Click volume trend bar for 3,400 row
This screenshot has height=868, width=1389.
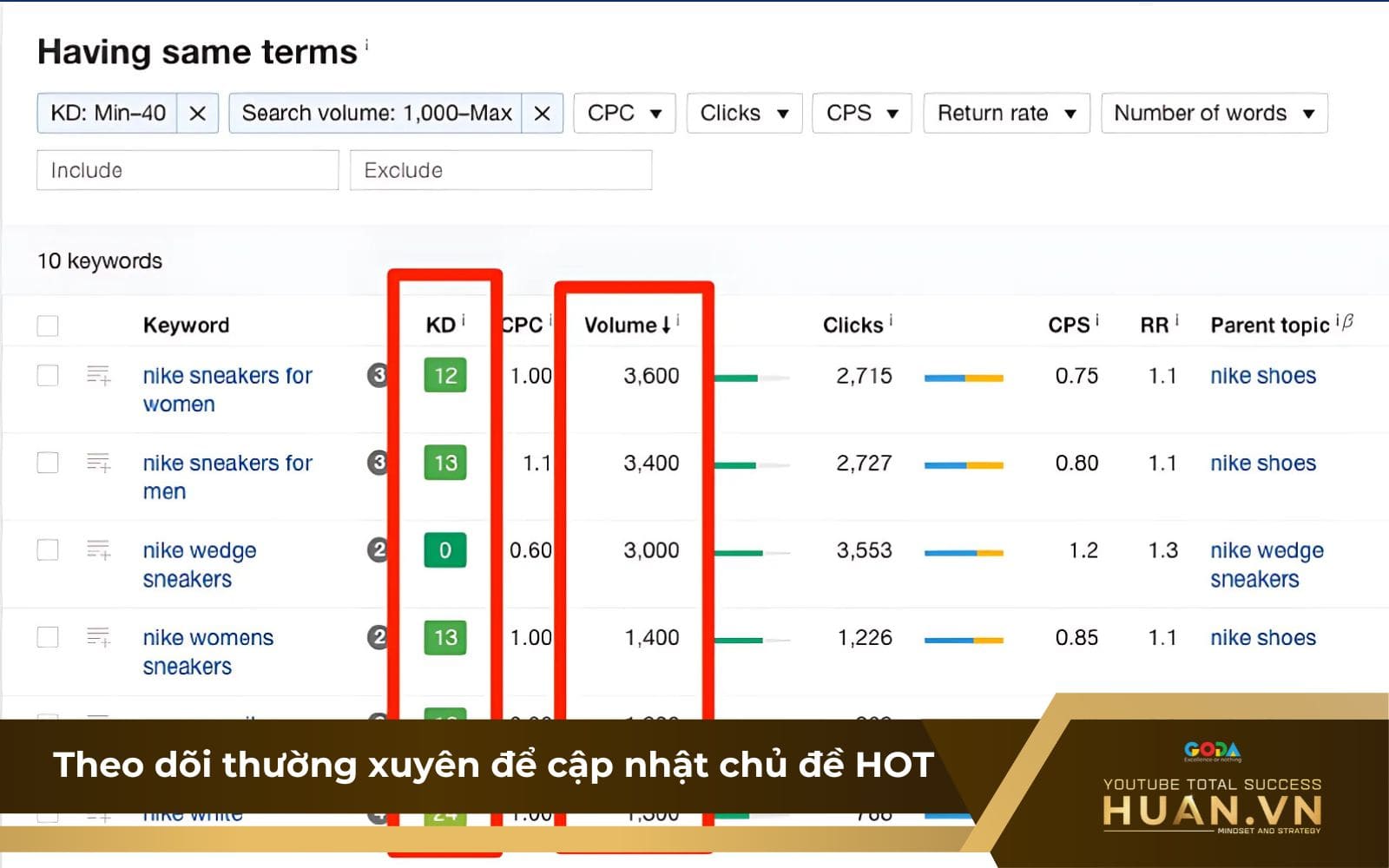[x=752, y=465]
